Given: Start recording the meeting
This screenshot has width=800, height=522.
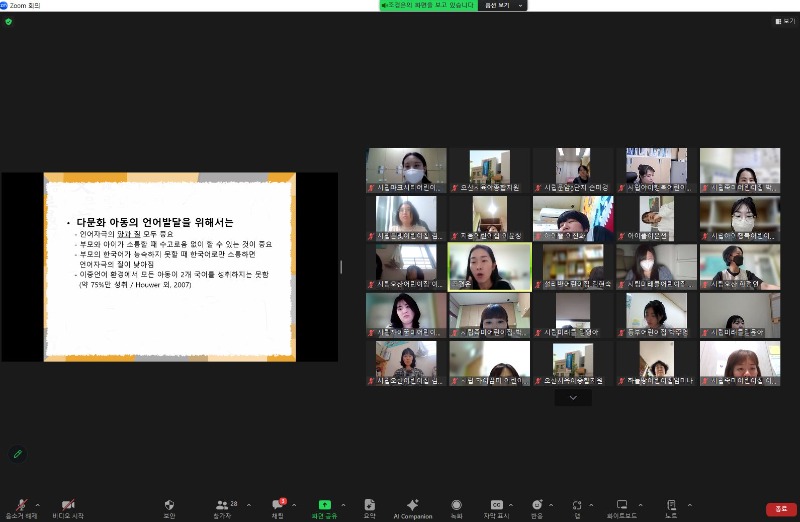Looking at the screenshot, I should pos(456,506).
